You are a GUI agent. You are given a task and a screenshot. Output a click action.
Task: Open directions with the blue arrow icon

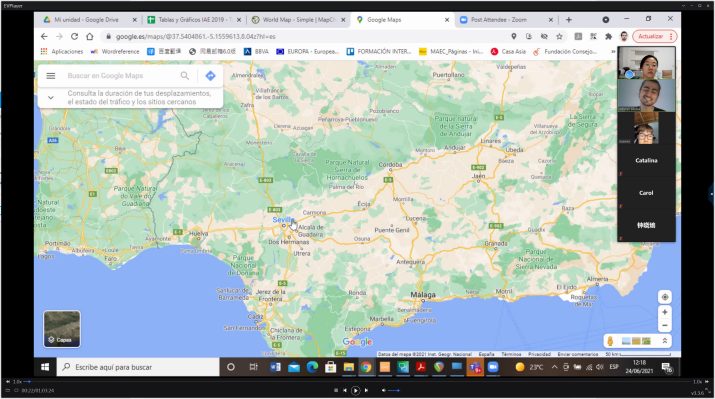(x=210, y=76)
